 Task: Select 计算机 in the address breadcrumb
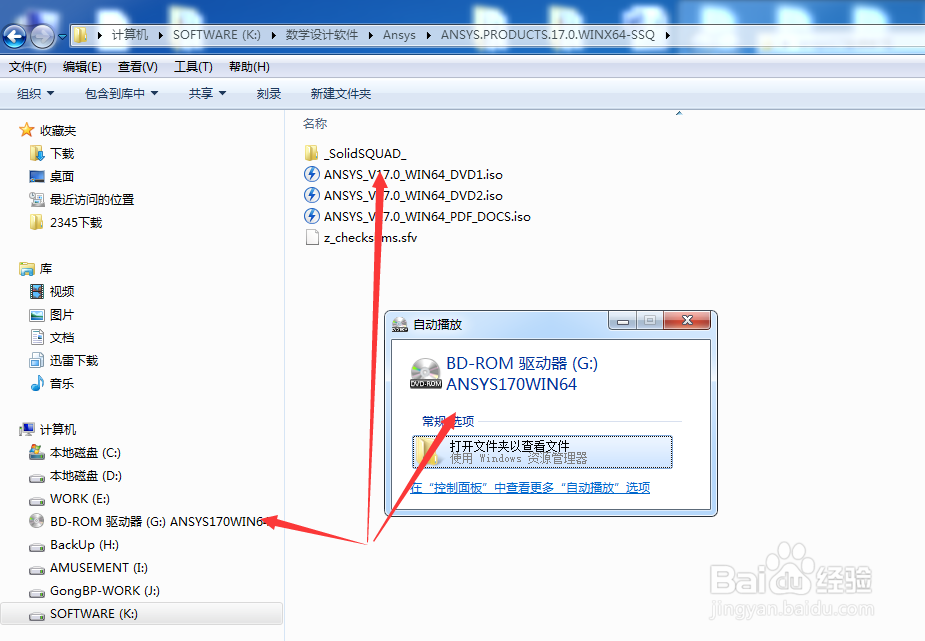coord(130,35)
